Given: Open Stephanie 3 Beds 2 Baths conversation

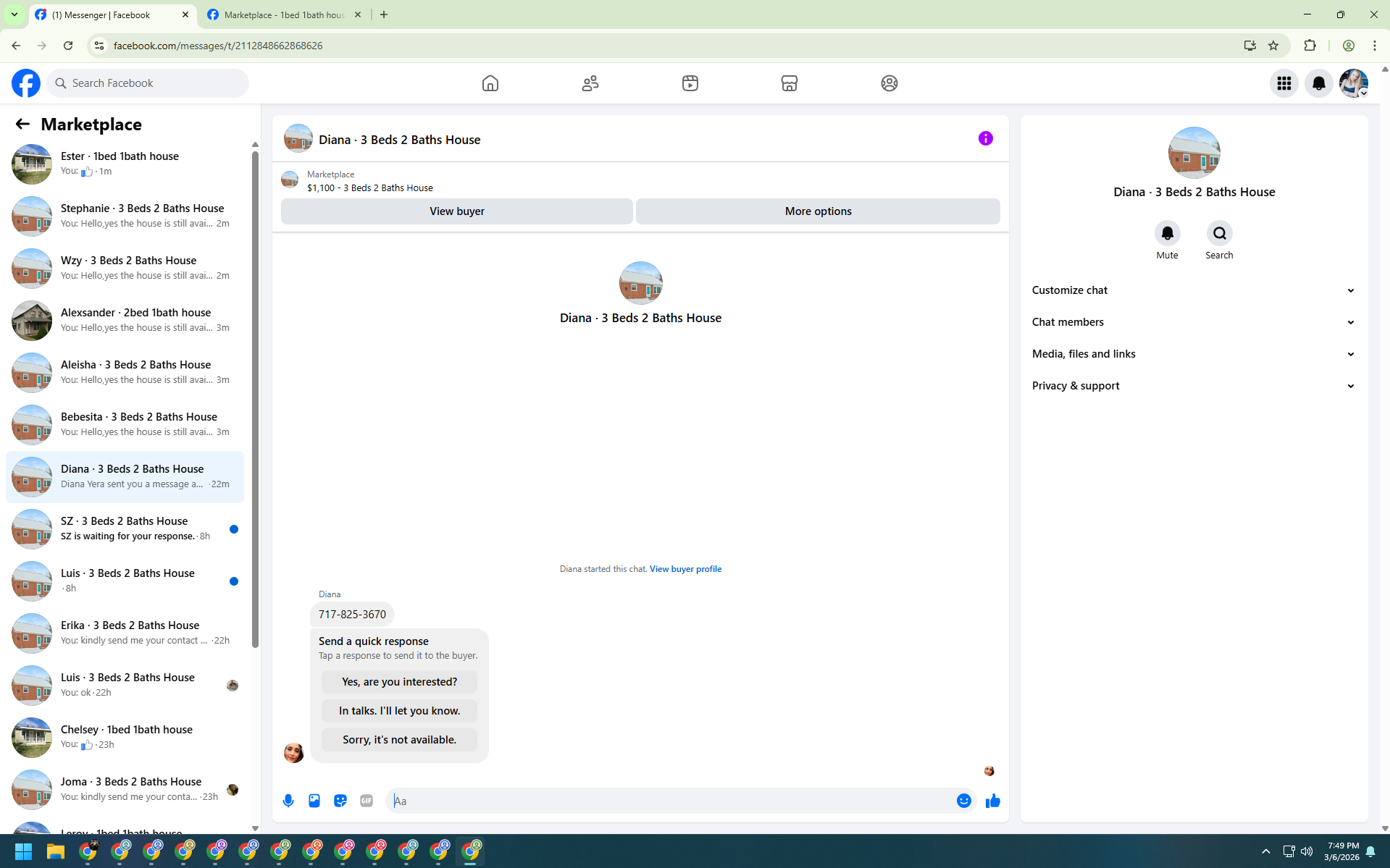Looking at the screenshot, I should [x=125, y=216].
